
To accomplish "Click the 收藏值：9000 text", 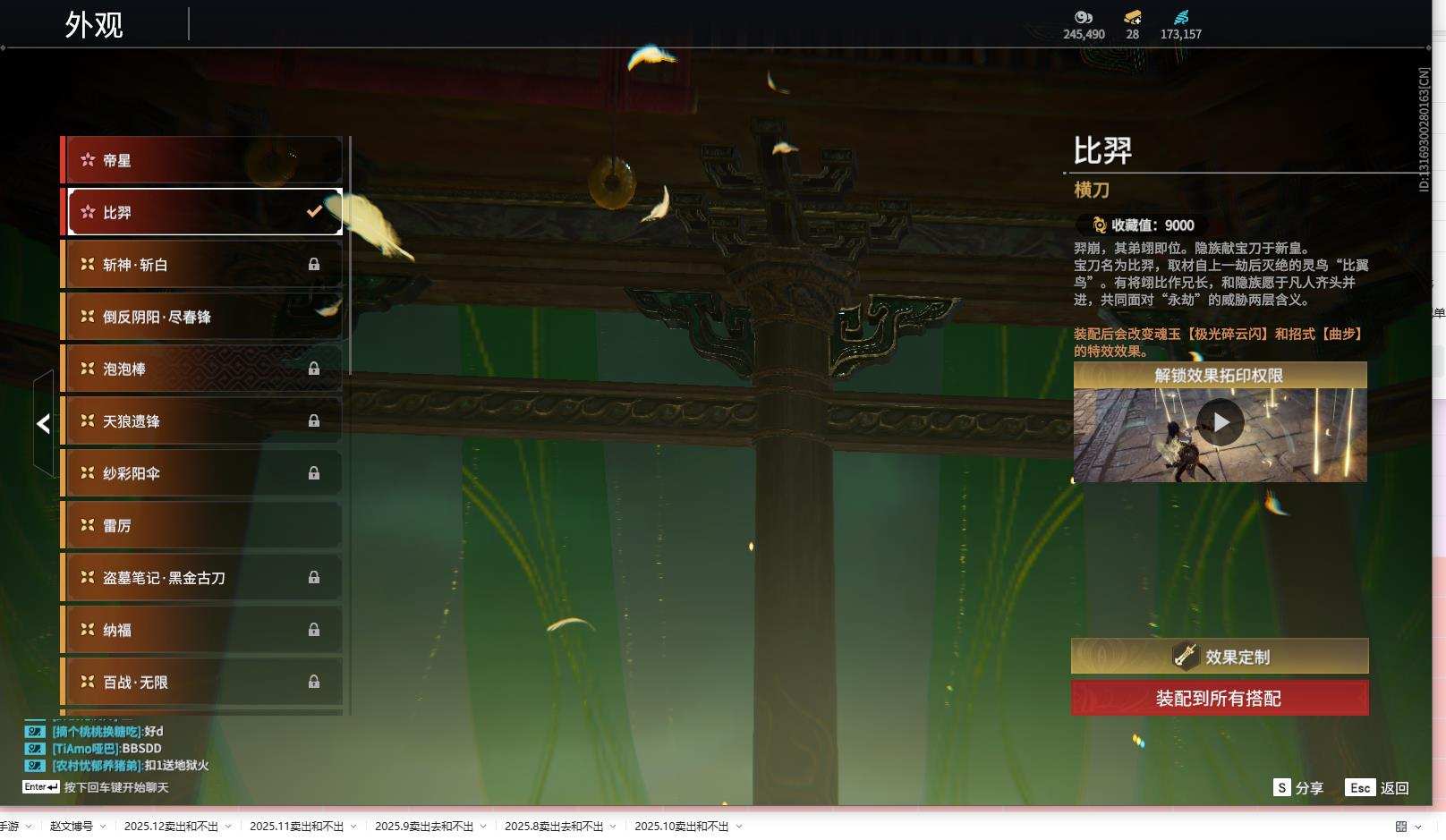I will point(1153,225).
